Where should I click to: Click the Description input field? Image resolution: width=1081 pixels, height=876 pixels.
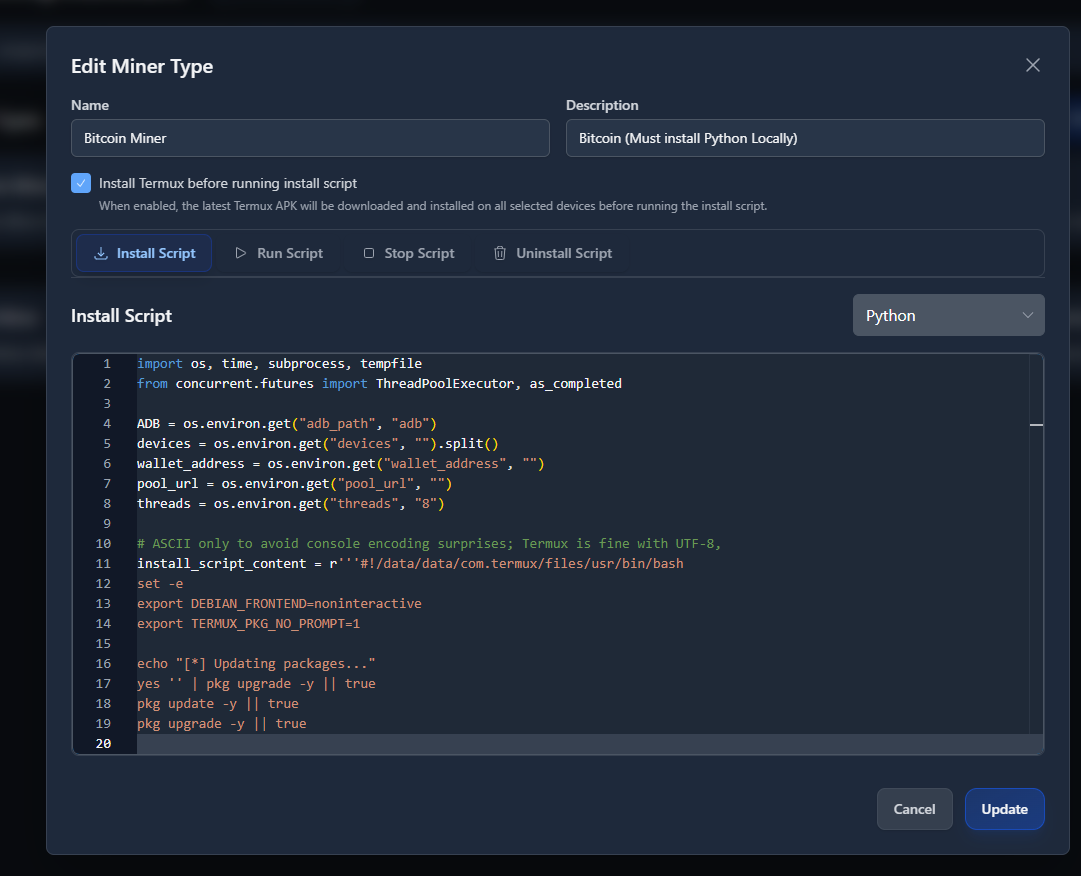(x=805, y=139)
